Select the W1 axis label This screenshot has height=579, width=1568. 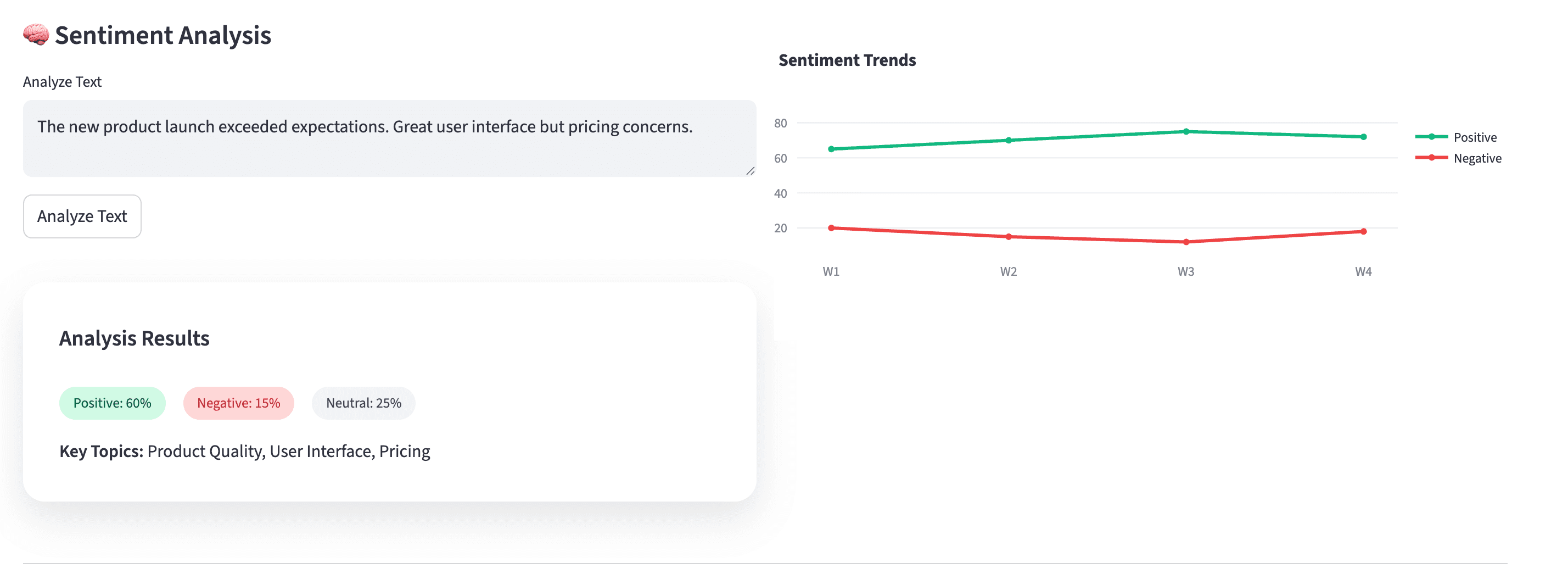point(831,271)
